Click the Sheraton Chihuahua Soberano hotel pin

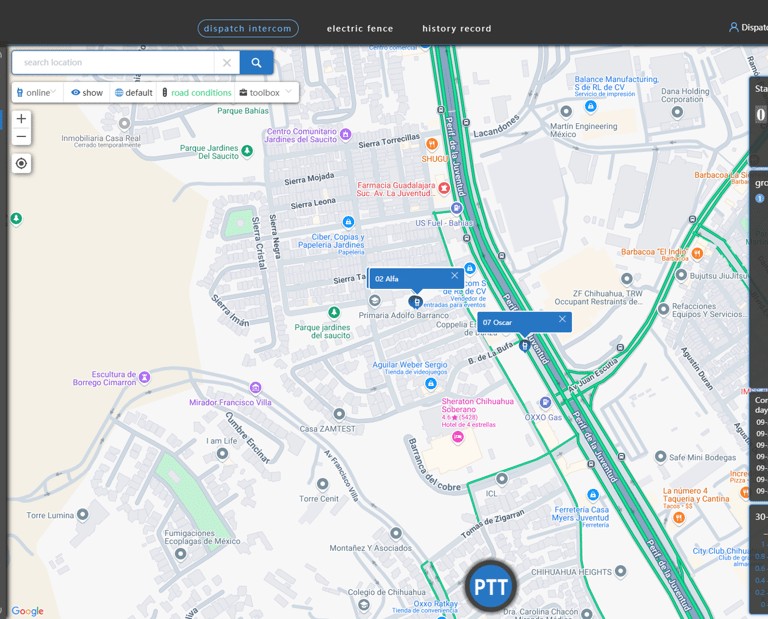[x=458, y=436]
